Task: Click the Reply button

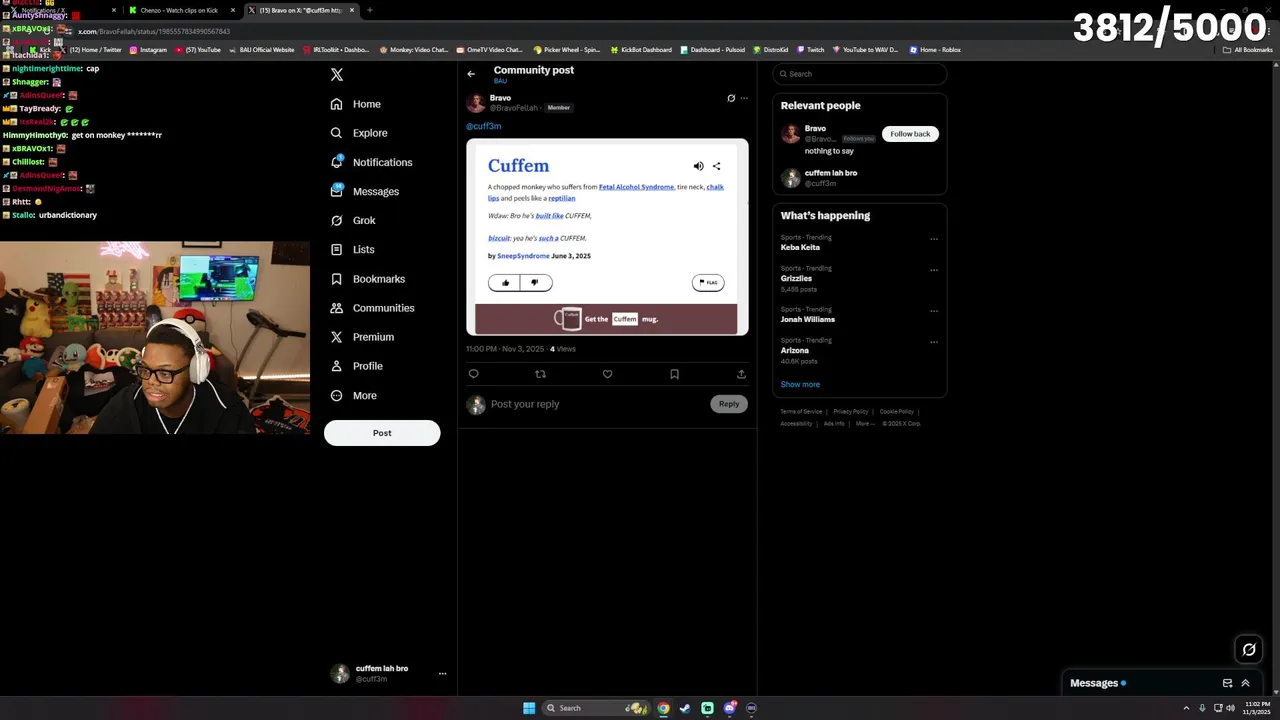Action: [729, 404]
